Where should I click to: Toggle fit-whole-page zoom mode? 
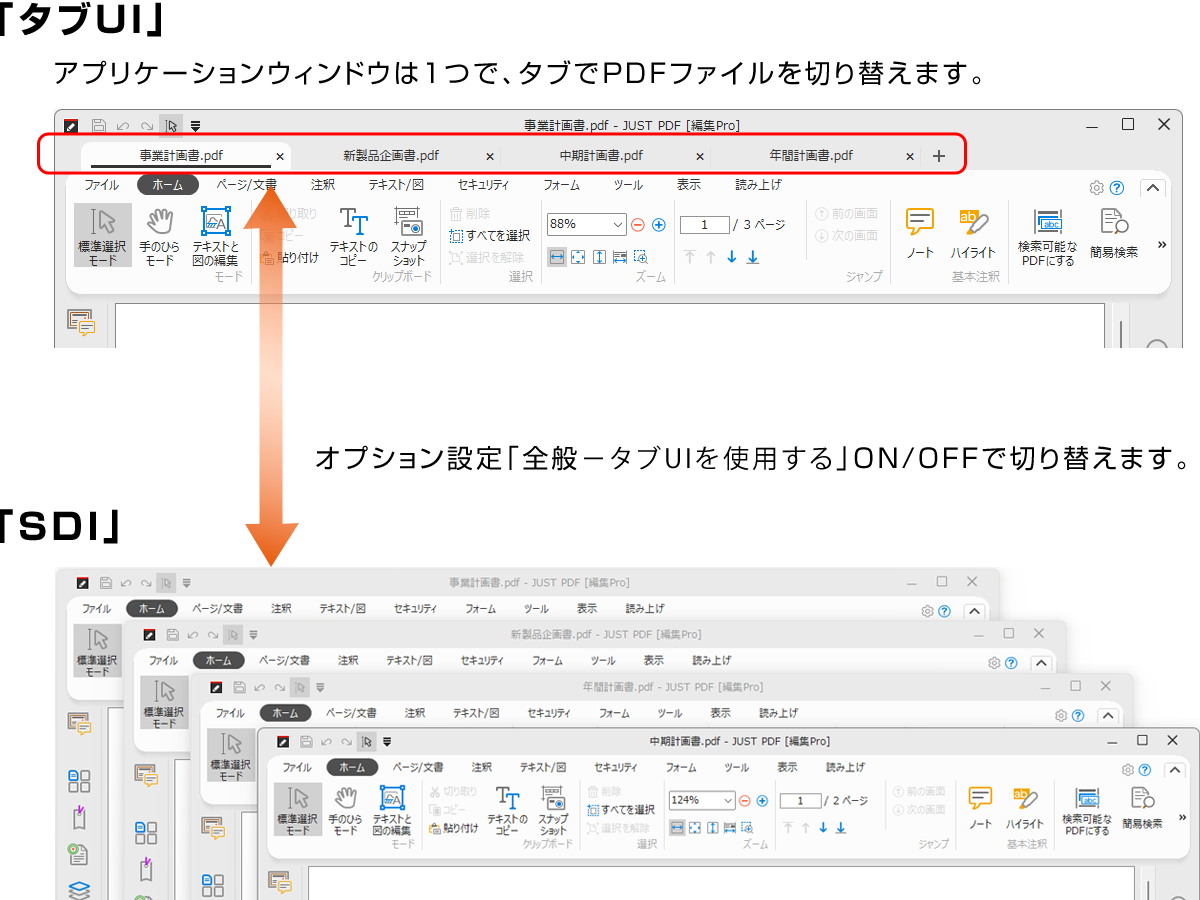[578, 257]
